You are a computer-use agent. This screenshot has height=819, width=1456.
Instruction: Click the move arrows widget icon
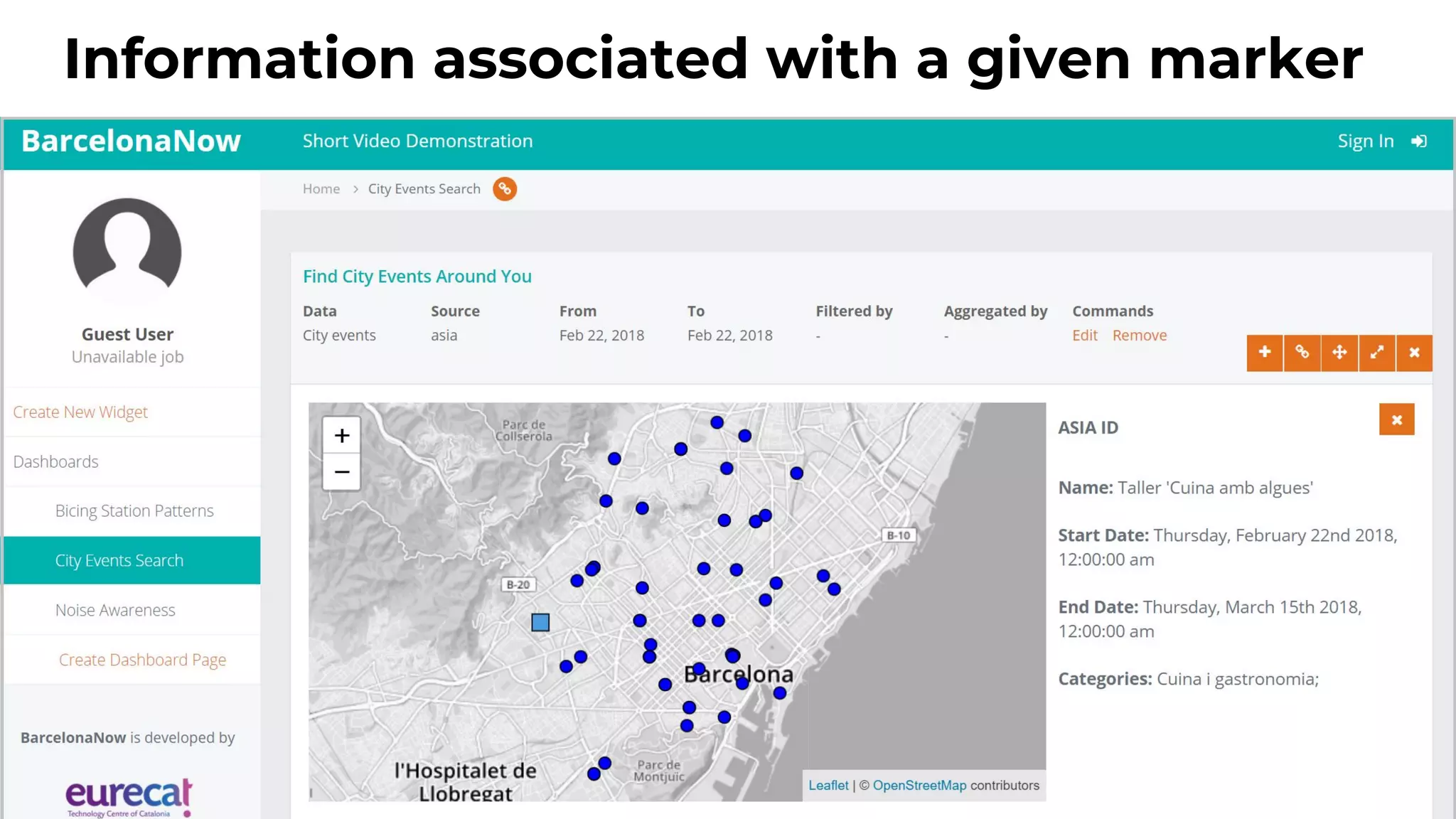coord(1339,353)
